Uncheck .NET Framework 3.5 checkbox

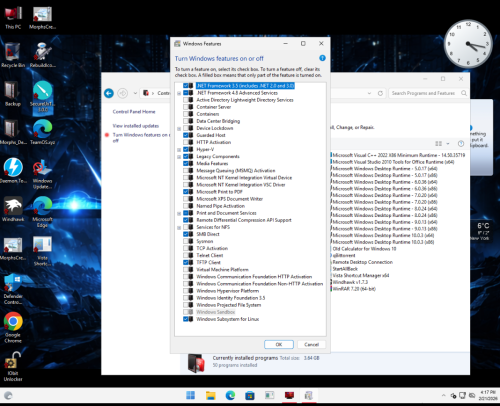click(x=186, y=86)
